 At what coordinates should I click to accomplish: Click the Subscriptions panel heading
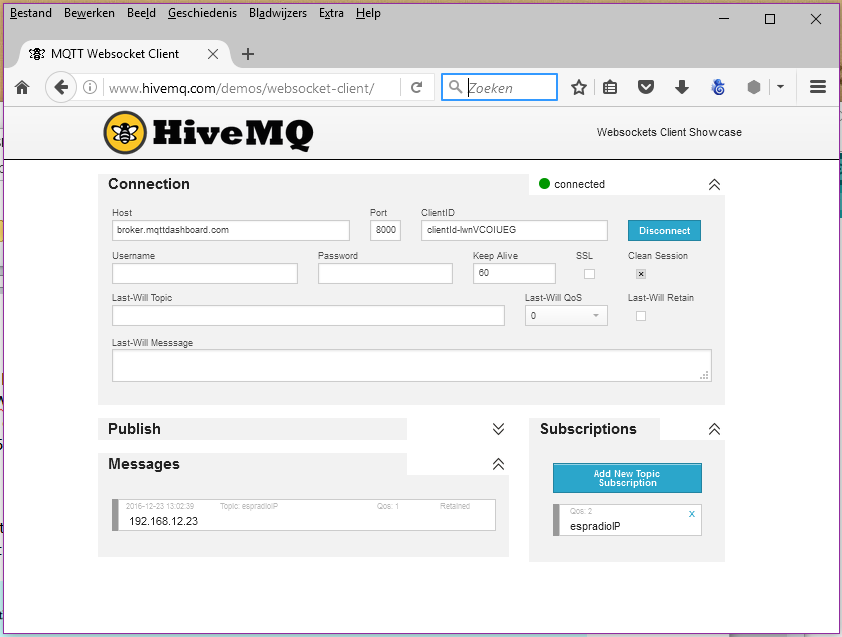point(588,429)
